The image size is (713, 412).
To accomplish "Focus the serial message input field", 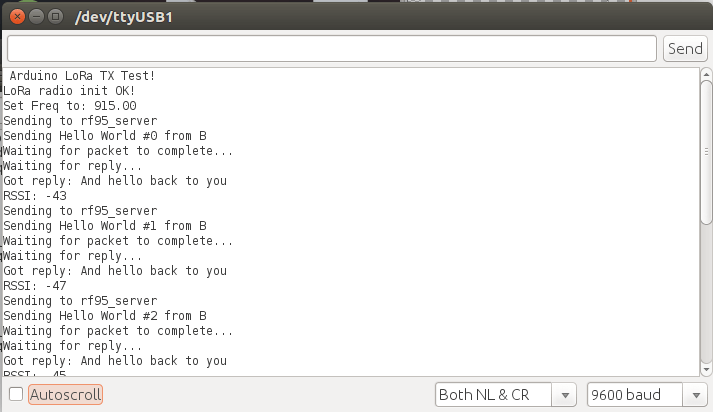I will [x=332, y=49].
